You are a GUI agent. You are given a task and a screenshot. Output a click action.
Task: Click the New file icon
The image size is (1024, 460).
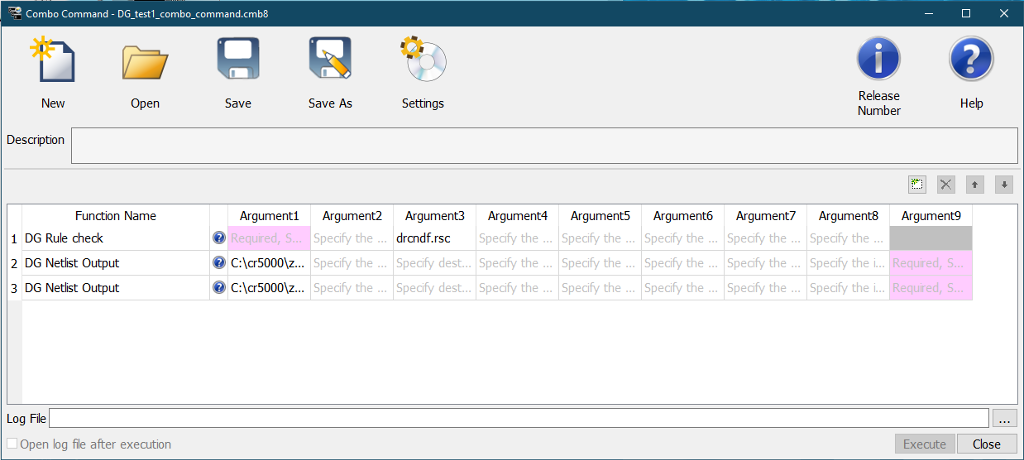53,59
